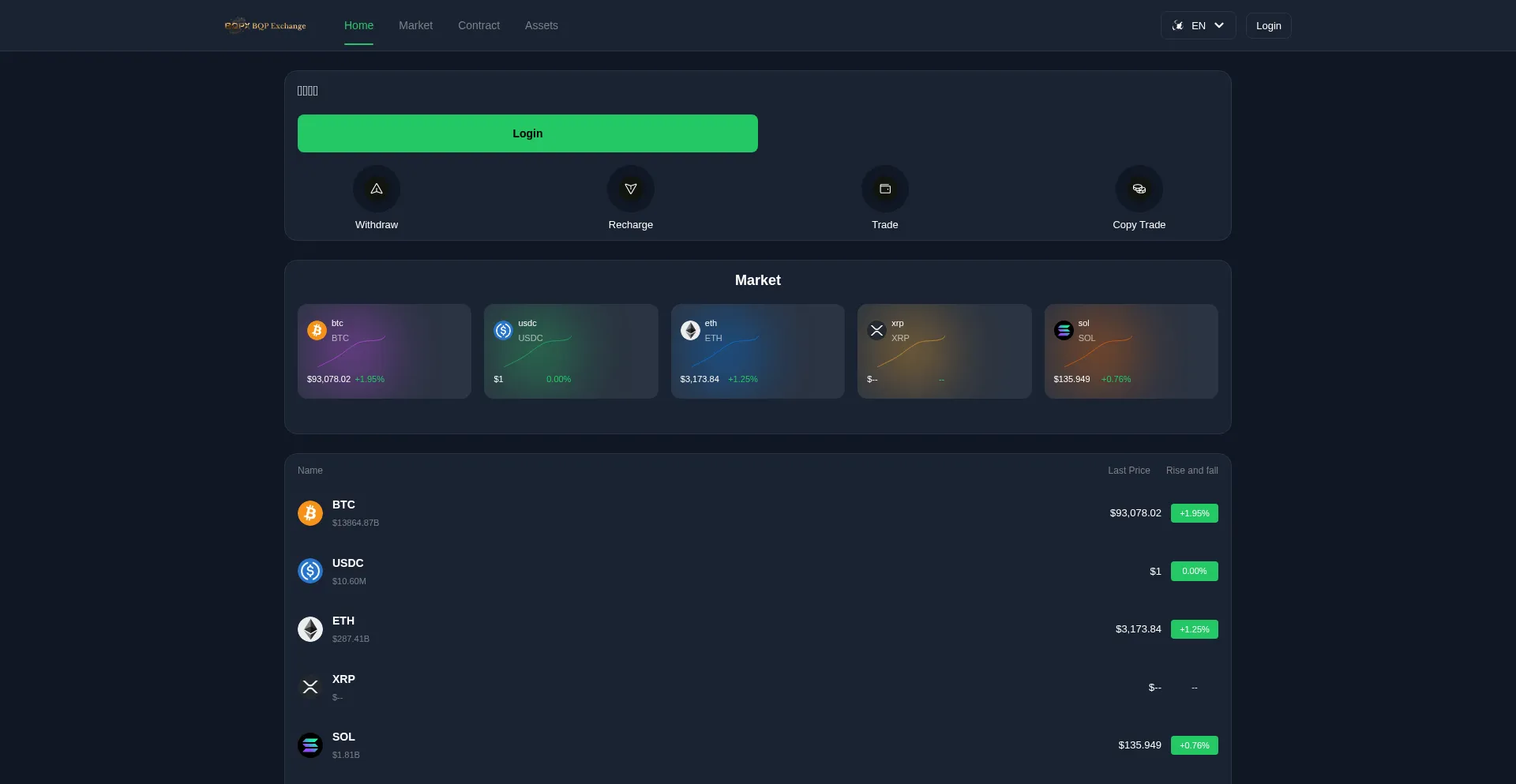Click the Login button in header
The height and width of the screenshot is (784, 1516).
coord(1268,25)
